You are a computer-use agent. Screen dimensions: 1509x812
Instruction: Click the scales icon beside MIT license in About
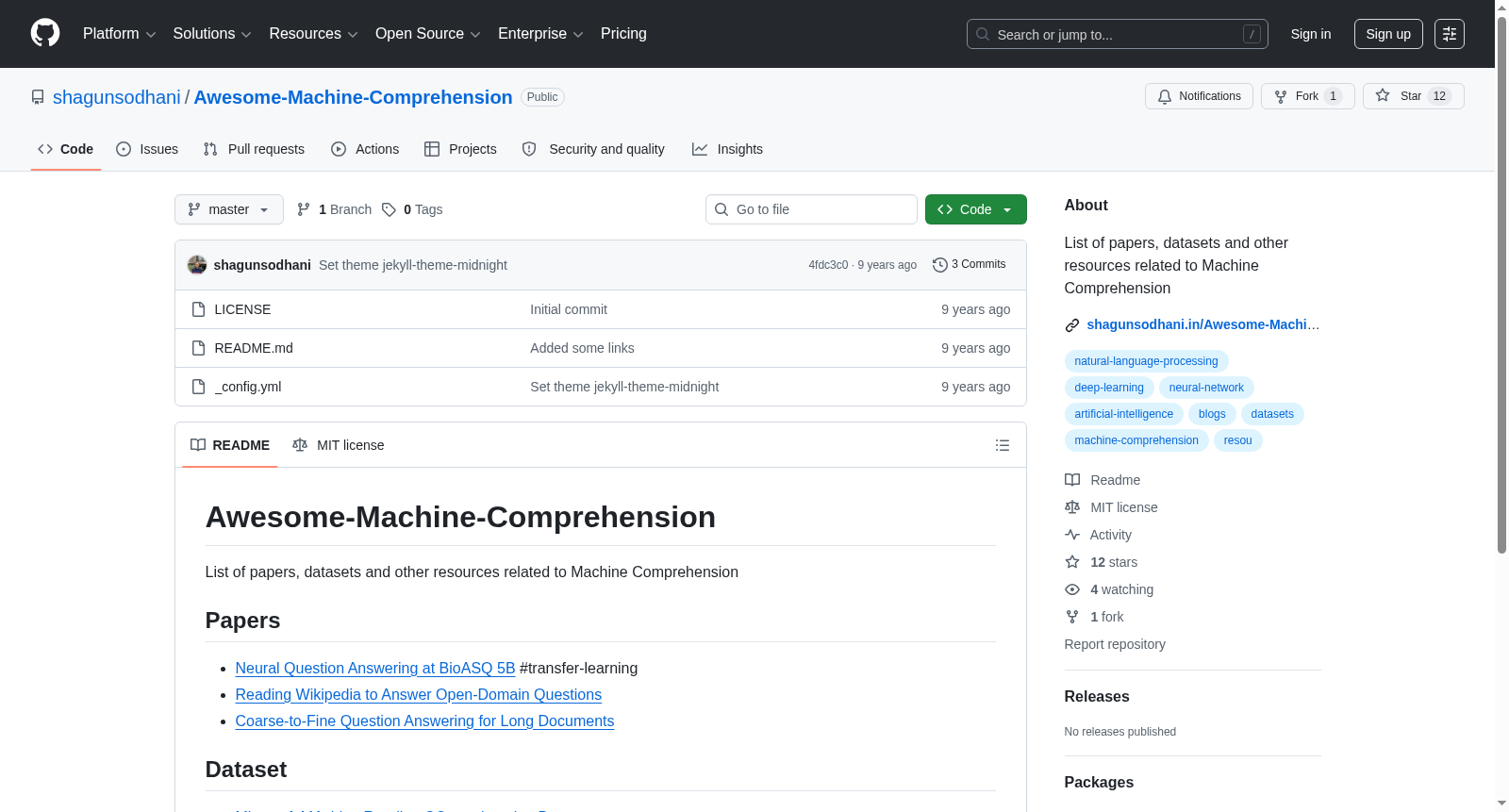click(1072, 507)
